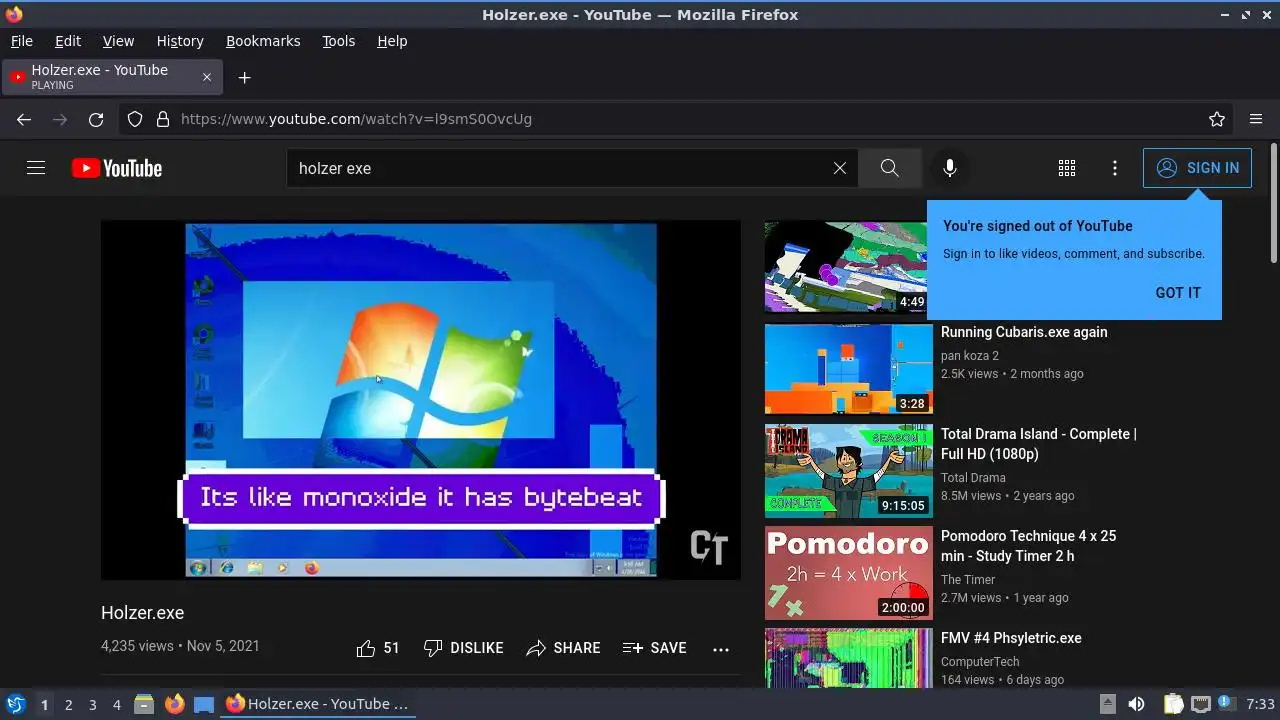Open the Tools menu
This screenshot has width=1280, height=720.
click(339, 41)
